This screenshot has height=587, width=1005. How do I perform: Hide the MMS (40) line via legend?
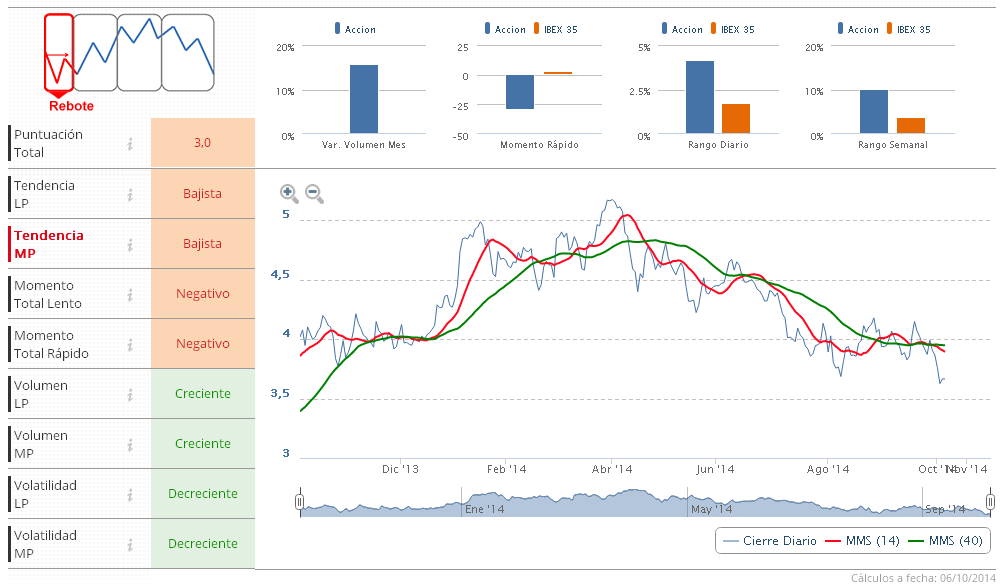(x=943, y=541)
